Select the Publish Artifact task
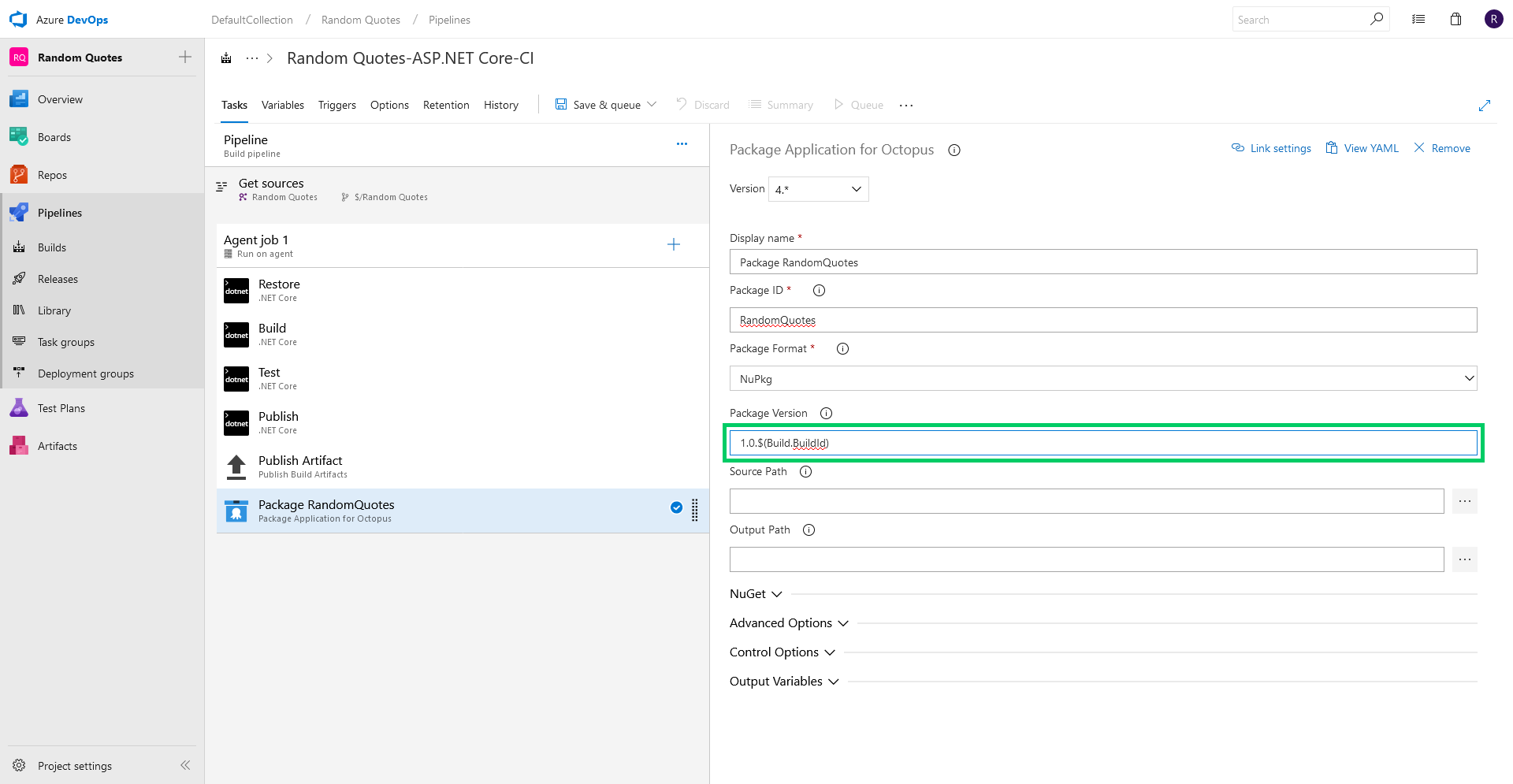1513x784 pixels. click(463, 466)
